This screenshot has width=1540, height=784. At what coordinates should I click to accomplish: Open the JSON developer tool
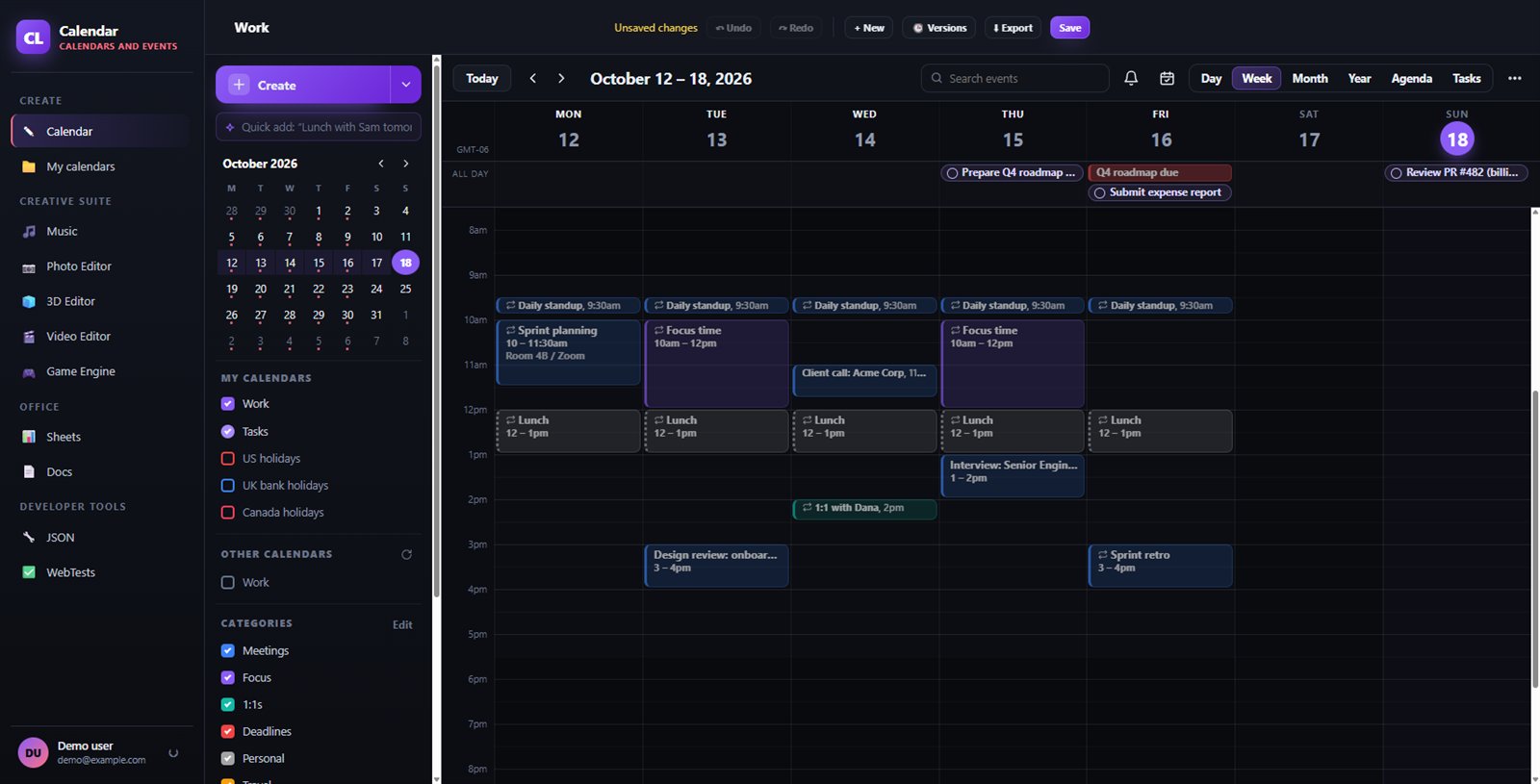(101, 537)
